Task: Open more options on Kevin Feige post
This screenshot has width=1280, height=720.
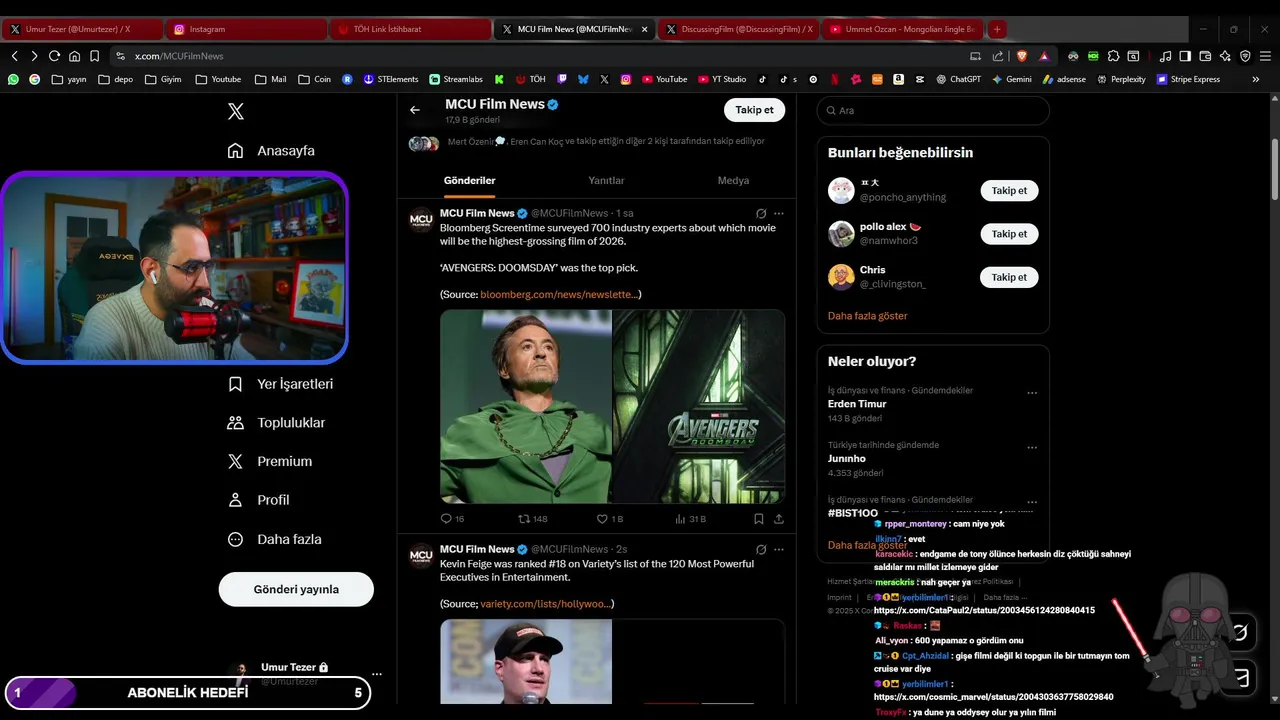Action: 779,550
